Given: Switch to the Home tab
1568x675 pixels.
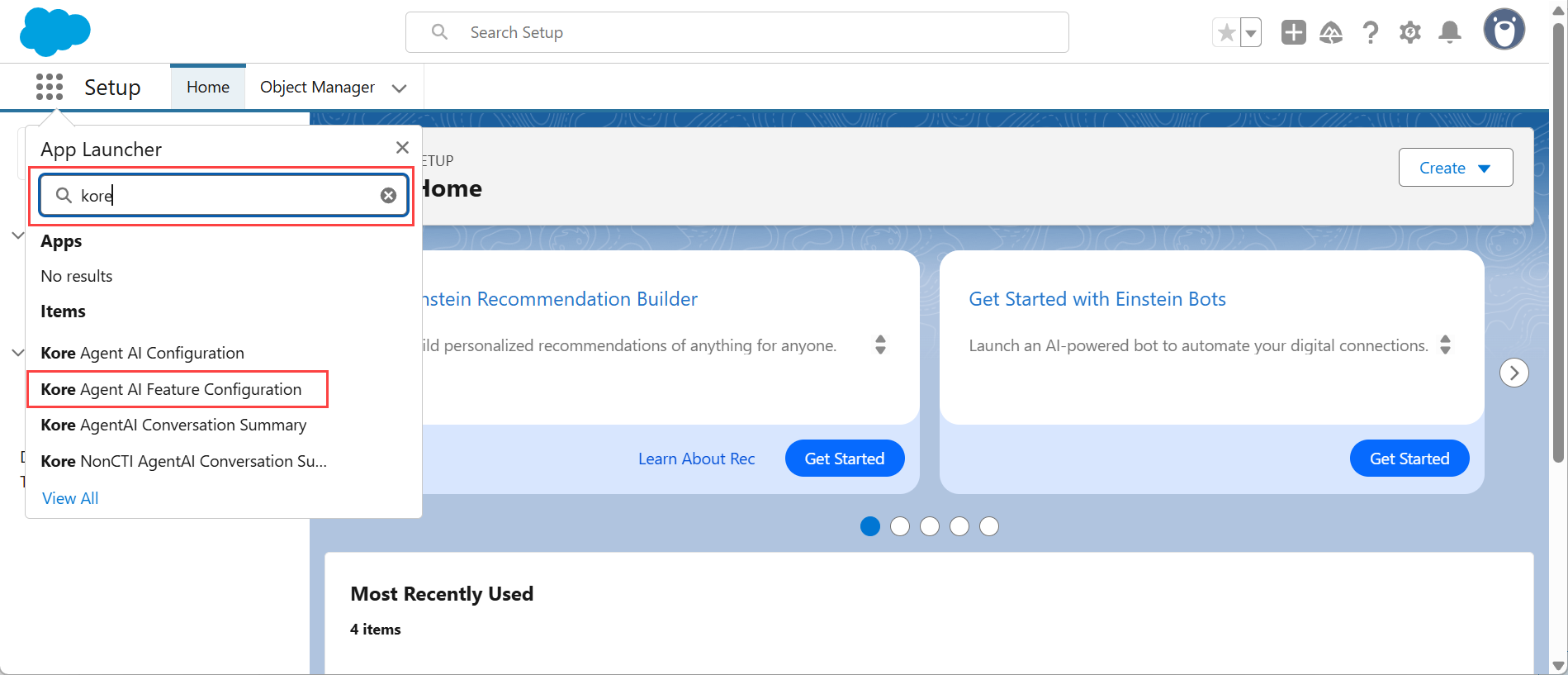Looking at the screenshot, I should coord(208,87).
